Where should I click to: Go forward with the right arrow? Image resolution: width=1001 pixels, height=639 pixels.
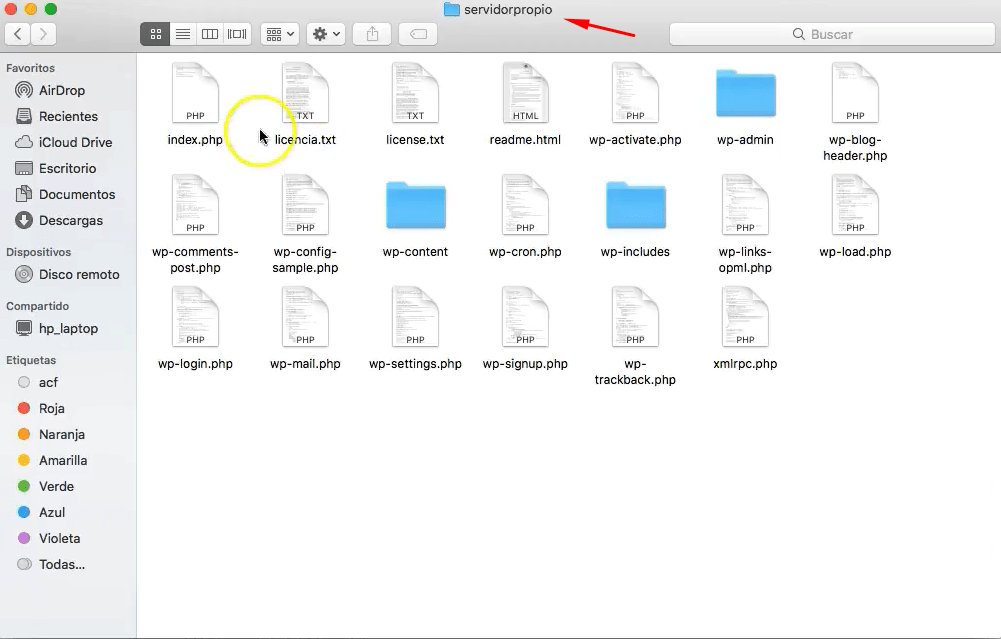click(x=43, y=34)
